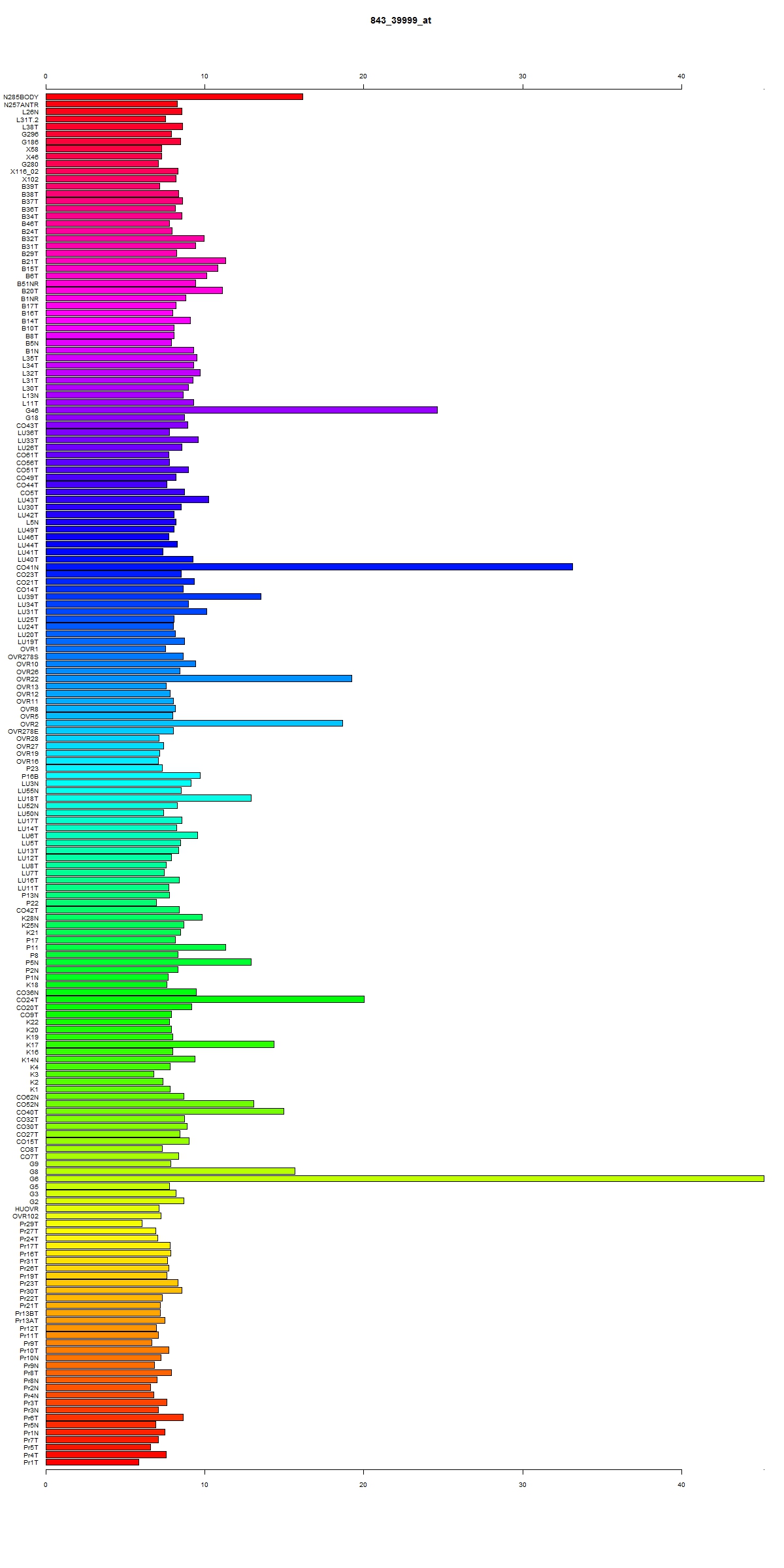
Task: Click the 'Pr4T' label
Action: click(x=31, y=1455)
